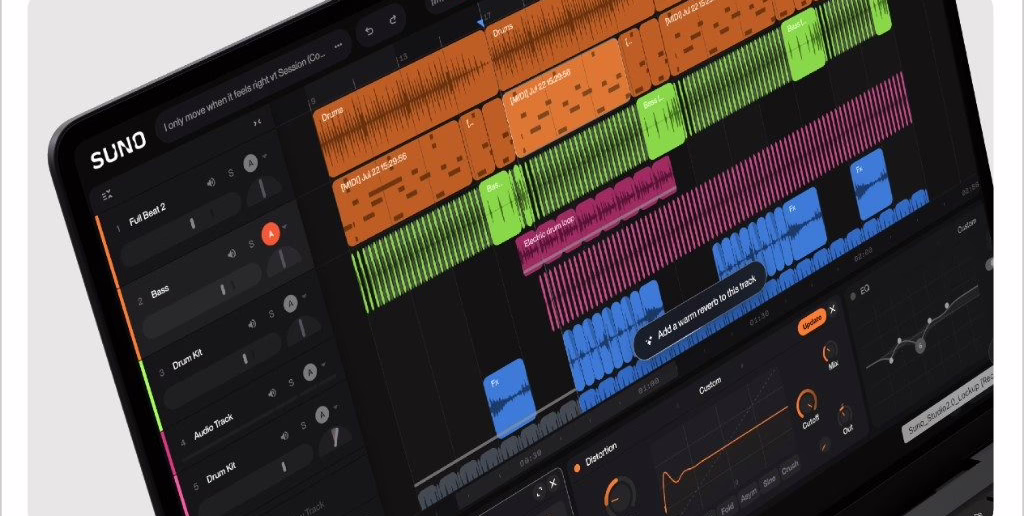1024x516 pixels.
Task: Click the orange Update button
Action: tap(812, 322)
